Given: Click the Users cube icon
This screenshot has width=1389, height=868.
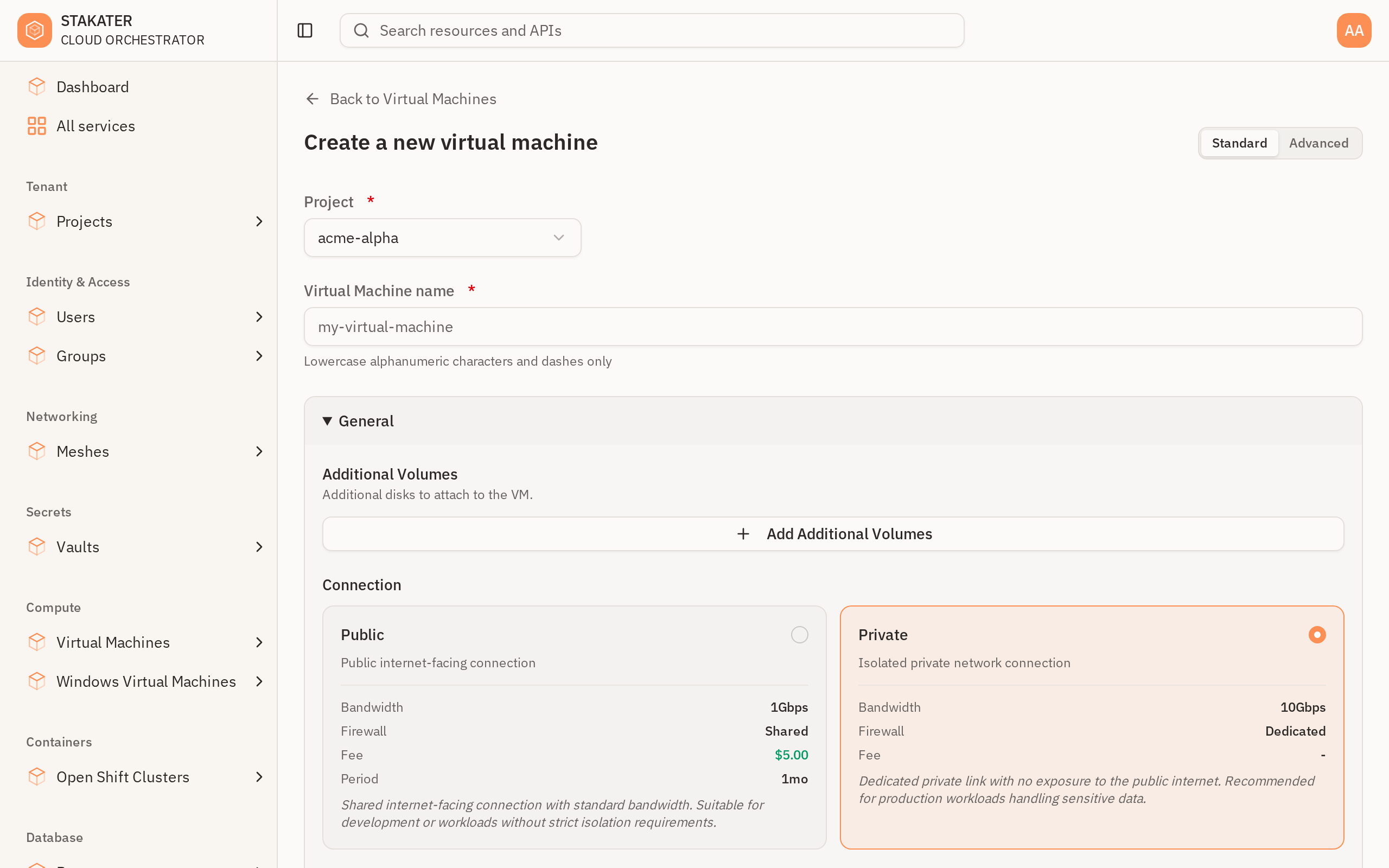Looking at the screenshot, I should 37,317.
